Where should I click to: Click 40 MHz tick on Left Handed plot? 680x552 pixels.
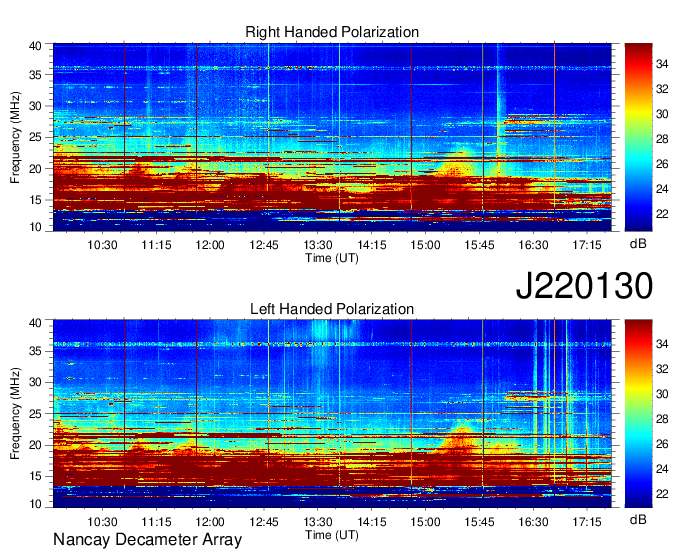coord(35,323)
